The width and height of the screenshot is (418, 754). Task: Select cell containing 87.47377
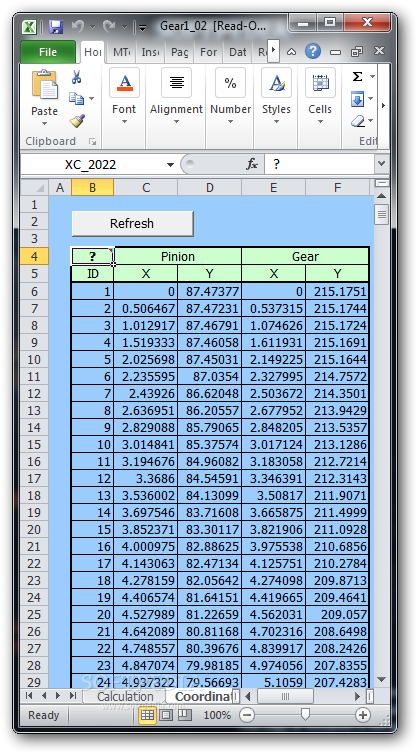pyautogui.click(x=209, y=291)
